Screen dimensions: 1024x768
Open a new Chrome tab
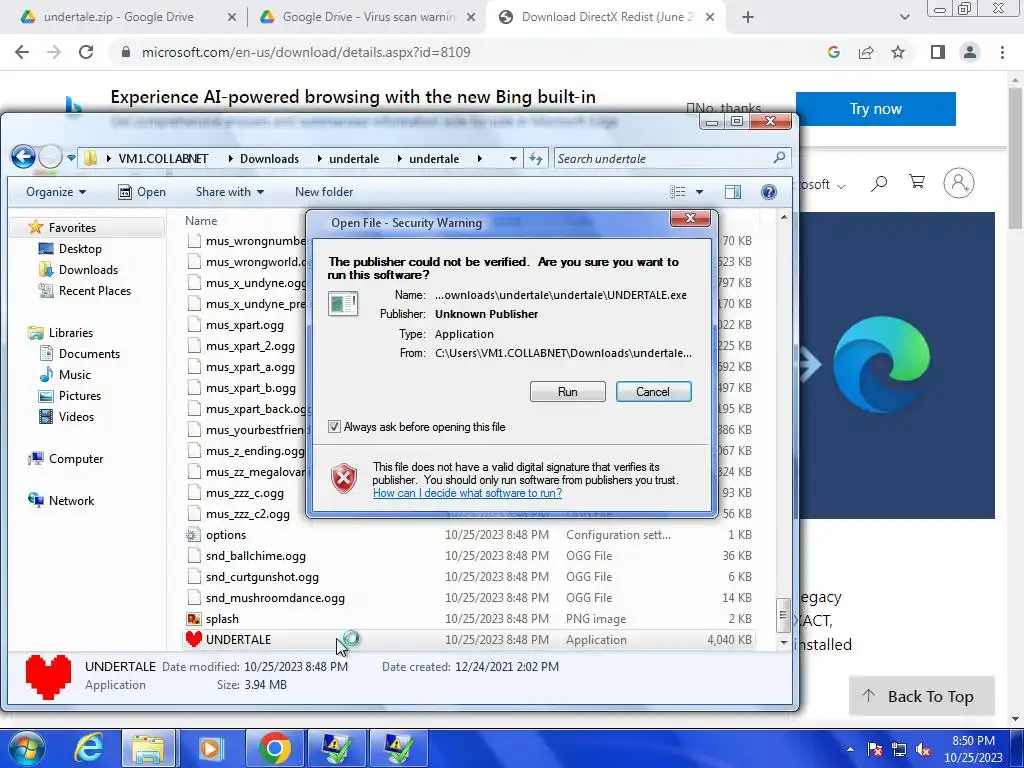(x=748, y=18)
